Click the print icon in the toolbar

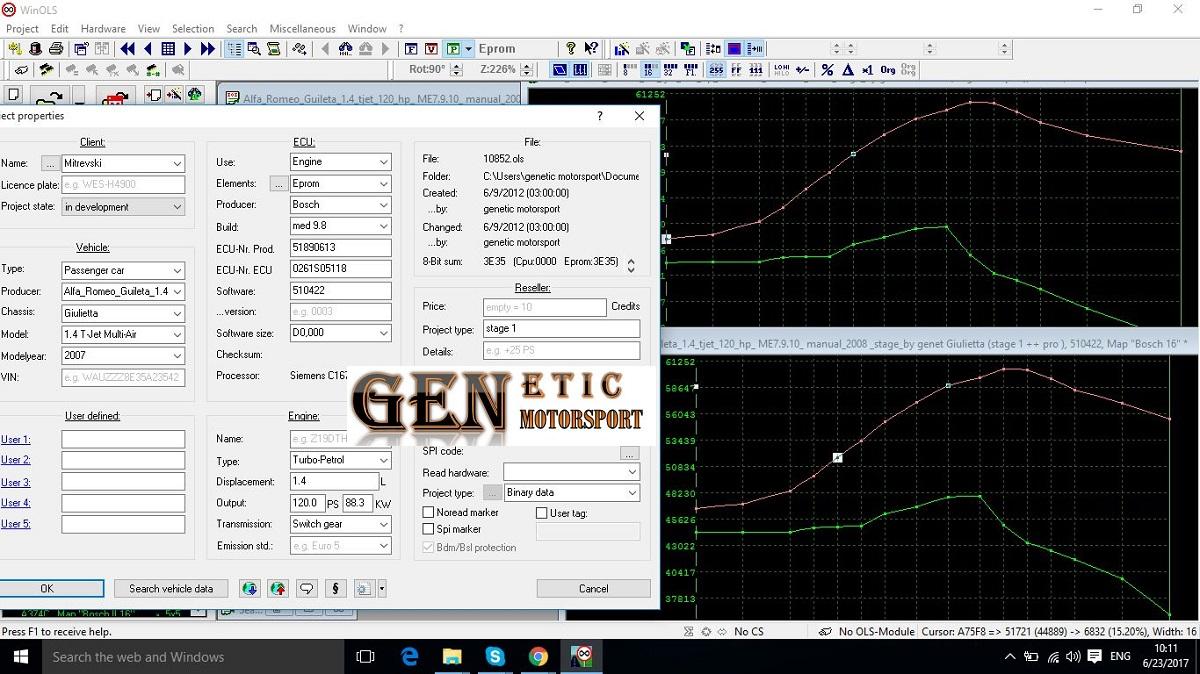[x=56, y=49]
